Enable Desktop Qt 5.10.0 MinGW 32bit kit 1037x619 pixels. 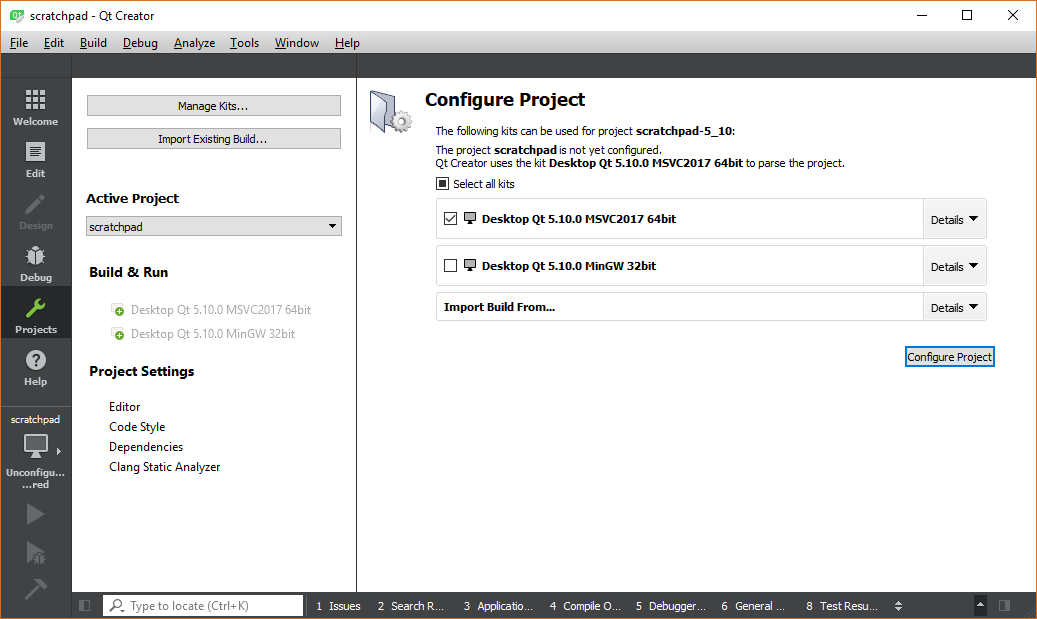[x=450, y=266]
